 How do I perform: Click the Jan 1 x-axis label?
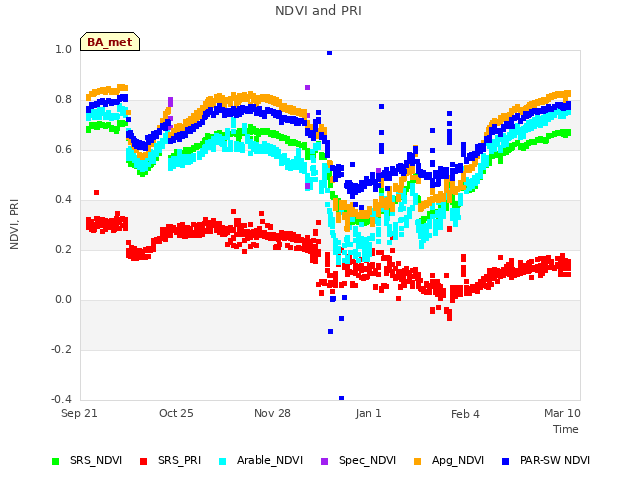(368, 413)
